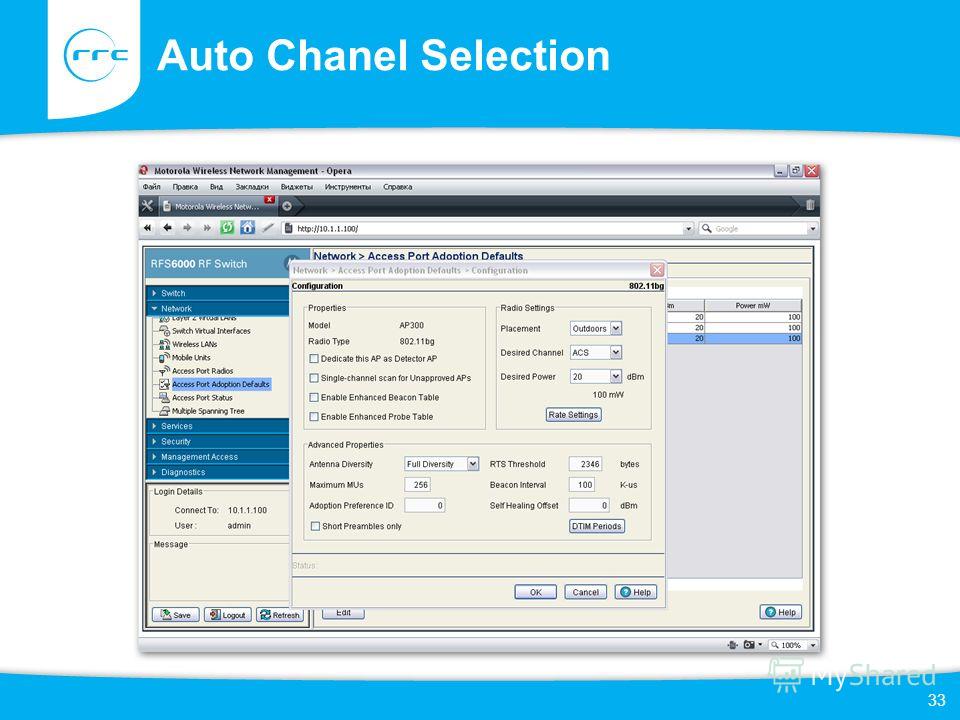Open the Desired Channel dropdown
Screen dimensions: 960x720
click(x=616, y=353)
